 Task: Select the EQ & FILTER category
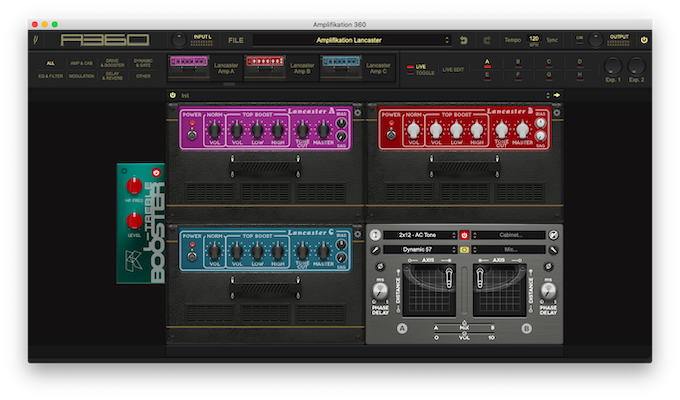click(51, 76)
